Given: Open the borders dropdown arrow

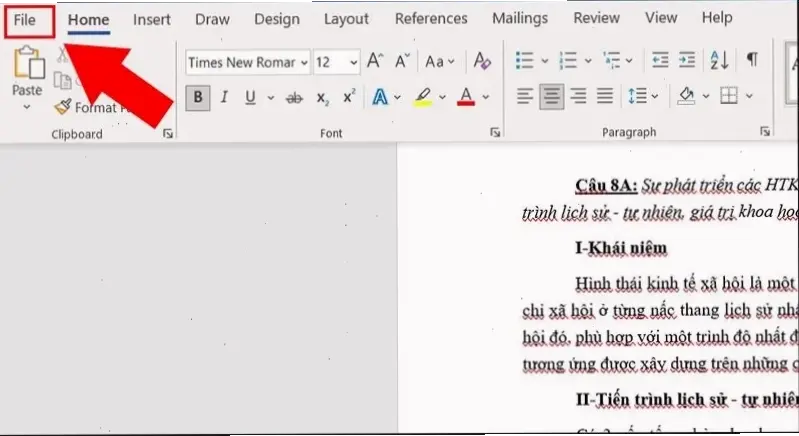Looking at the screenshot, I should pyautogui.click(x=749, y=96).
